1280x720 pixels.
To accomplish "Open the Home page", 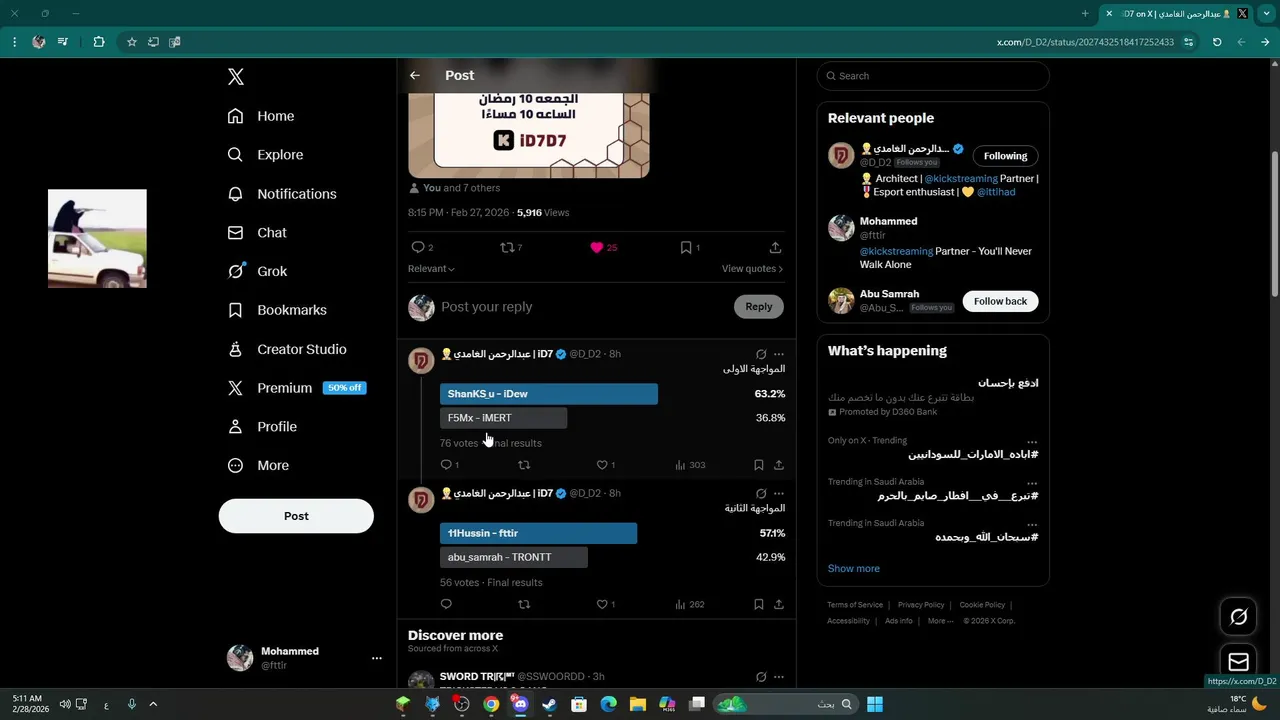I will [261, 116].
